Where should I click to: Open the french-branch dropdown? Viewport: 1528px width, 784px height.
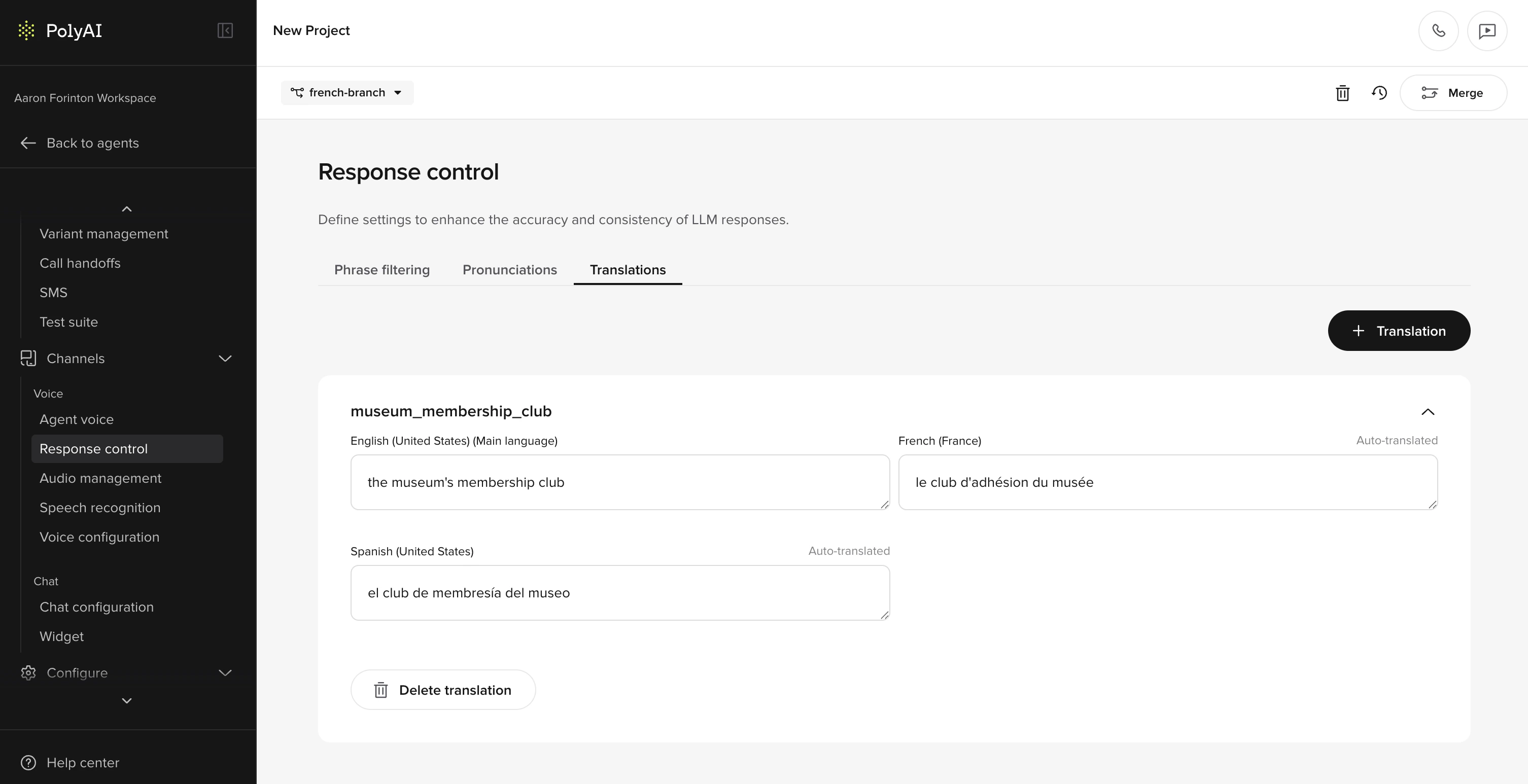click(347, 92)
